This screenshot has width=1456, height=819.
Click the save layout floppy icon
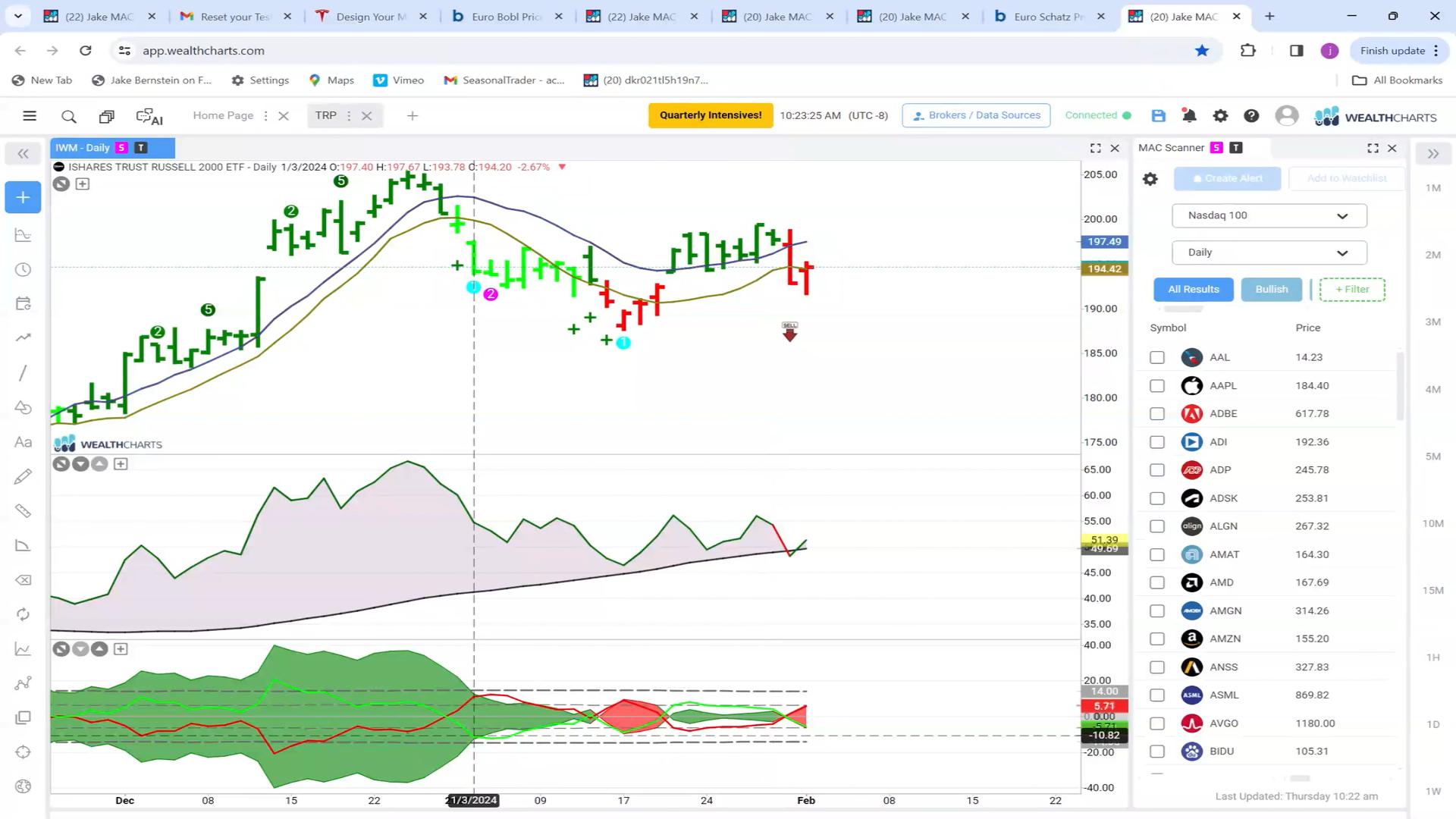pos(1158,115)
